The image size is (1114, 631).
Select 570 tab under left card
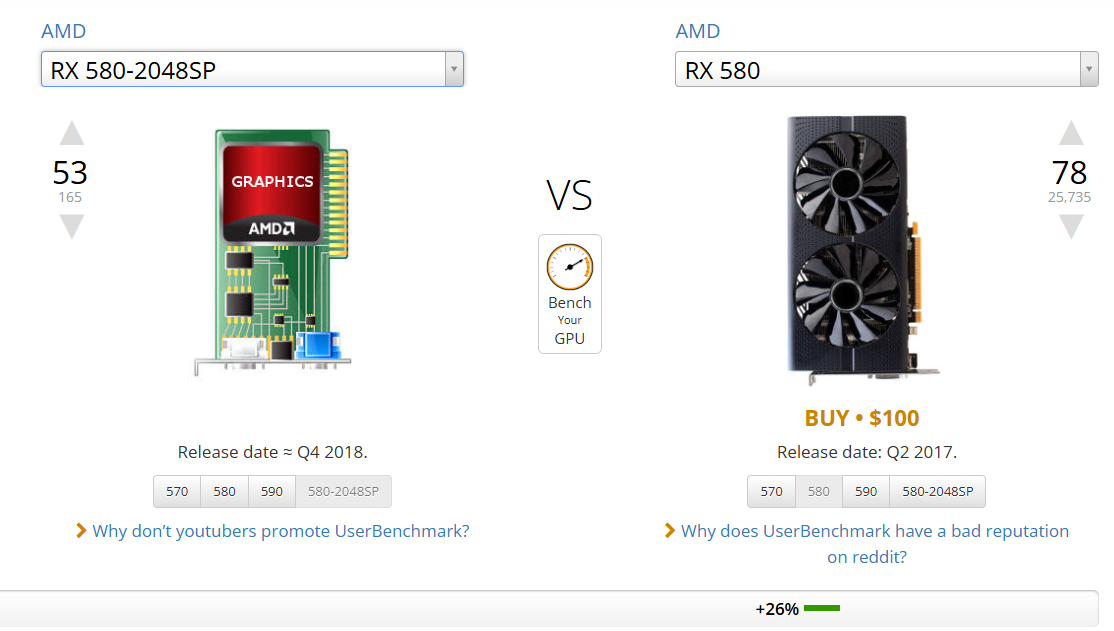[177, 492]
